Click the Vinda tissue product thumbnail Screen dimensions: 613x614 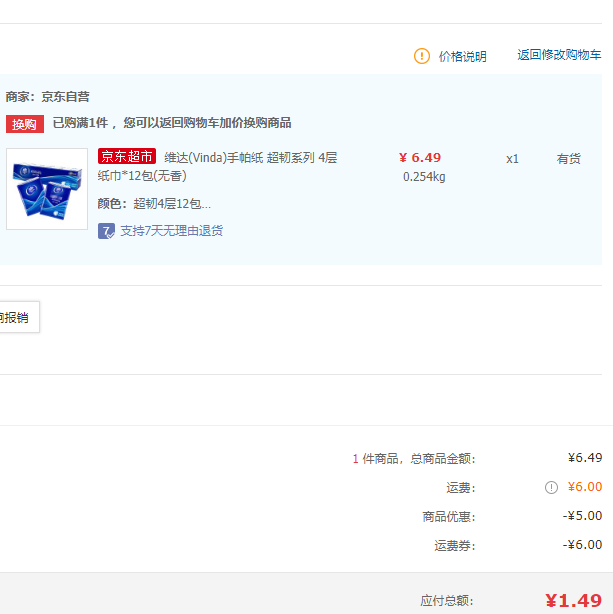47,189
